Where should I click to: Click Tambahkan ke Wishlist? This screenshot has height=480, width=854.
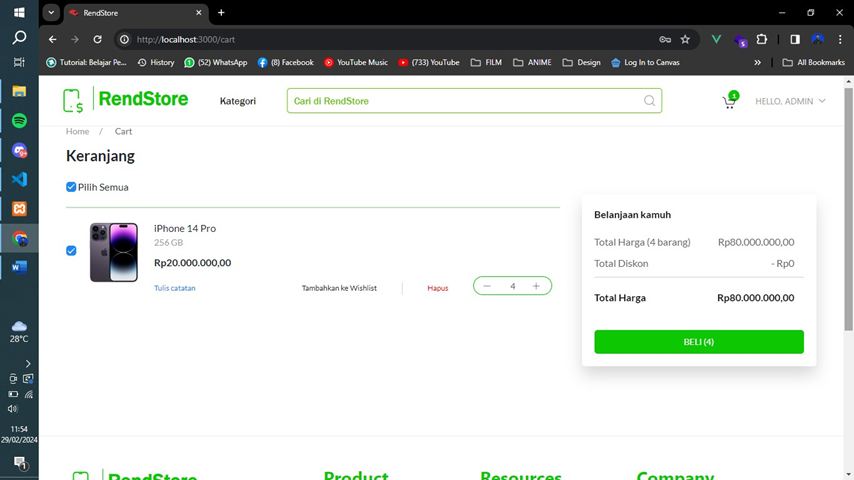pyautogui.click(x=339, y=288)
